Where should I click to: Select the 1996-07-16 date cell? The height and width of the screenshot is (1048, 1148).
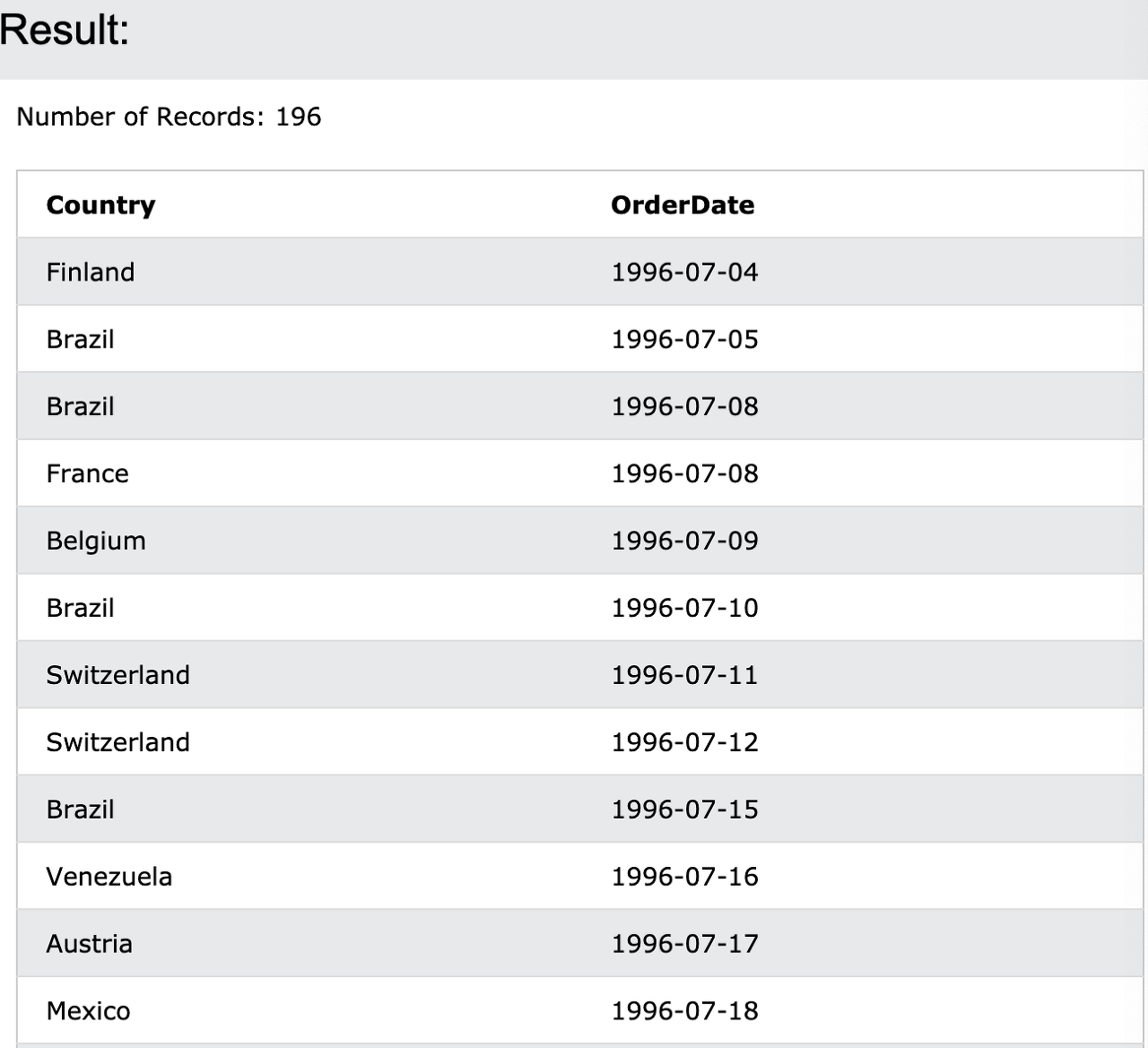(x=684, y=877)
